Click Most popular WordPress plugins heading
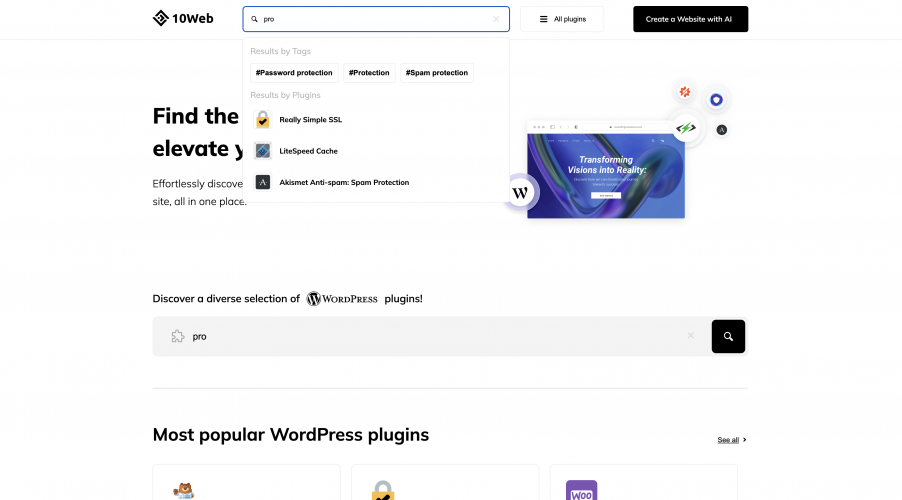This screenshot has width=902, height=500. point(291,434)
